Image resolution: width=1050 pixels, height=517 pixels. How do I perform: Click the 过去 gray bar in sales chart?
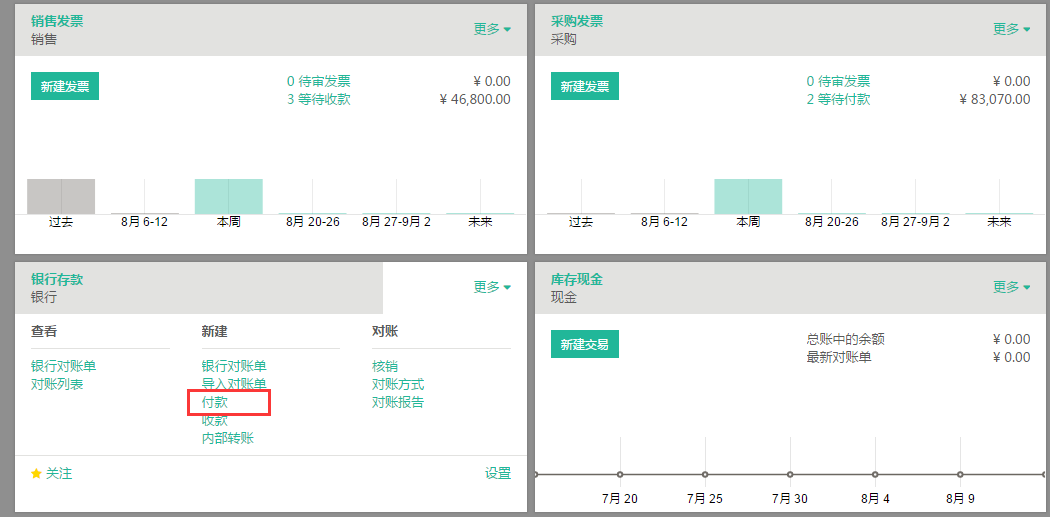tap(61, 196)
